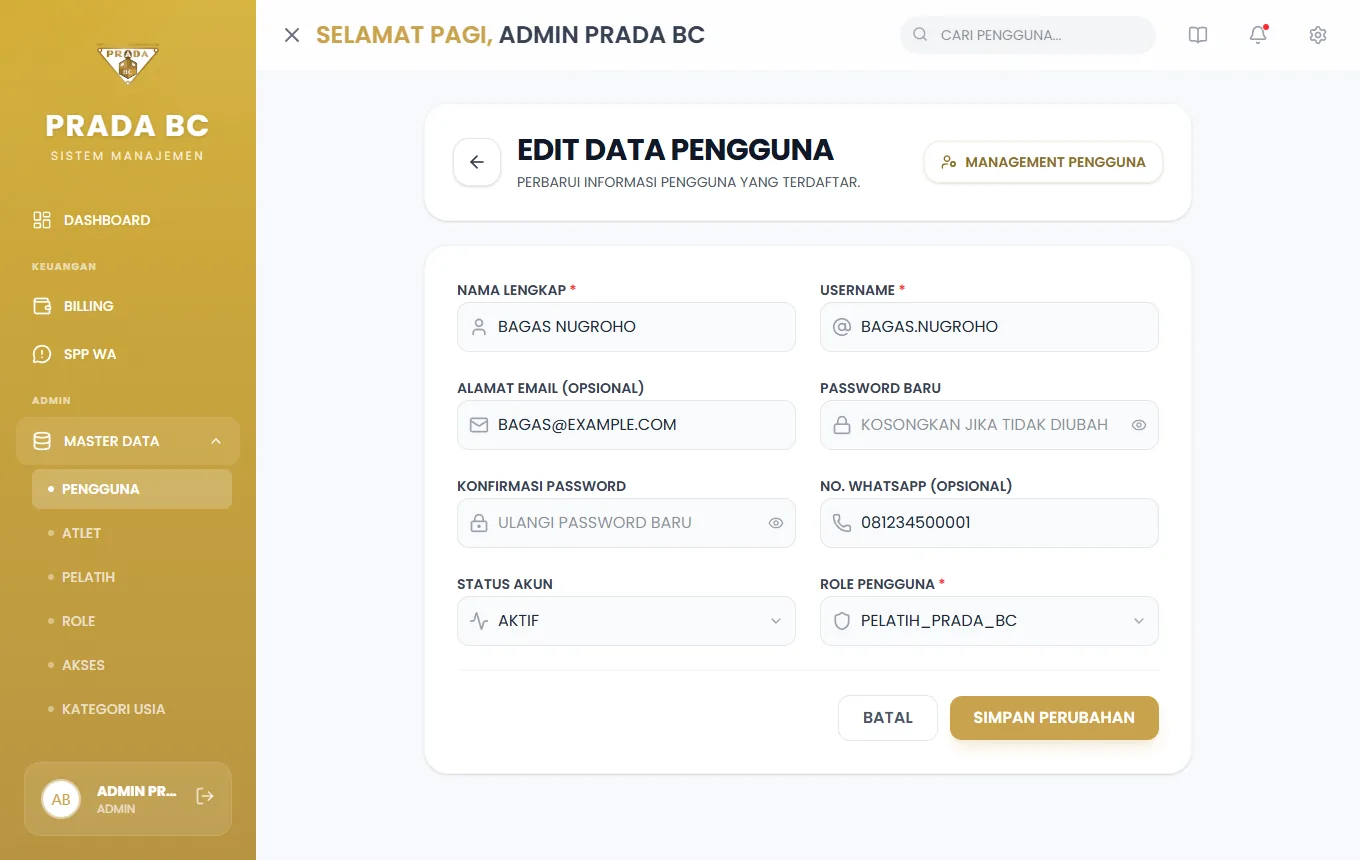Open the Role submenu item
Screen dimensions: 1360x860
pyautogui.click(x=132, y=621)
